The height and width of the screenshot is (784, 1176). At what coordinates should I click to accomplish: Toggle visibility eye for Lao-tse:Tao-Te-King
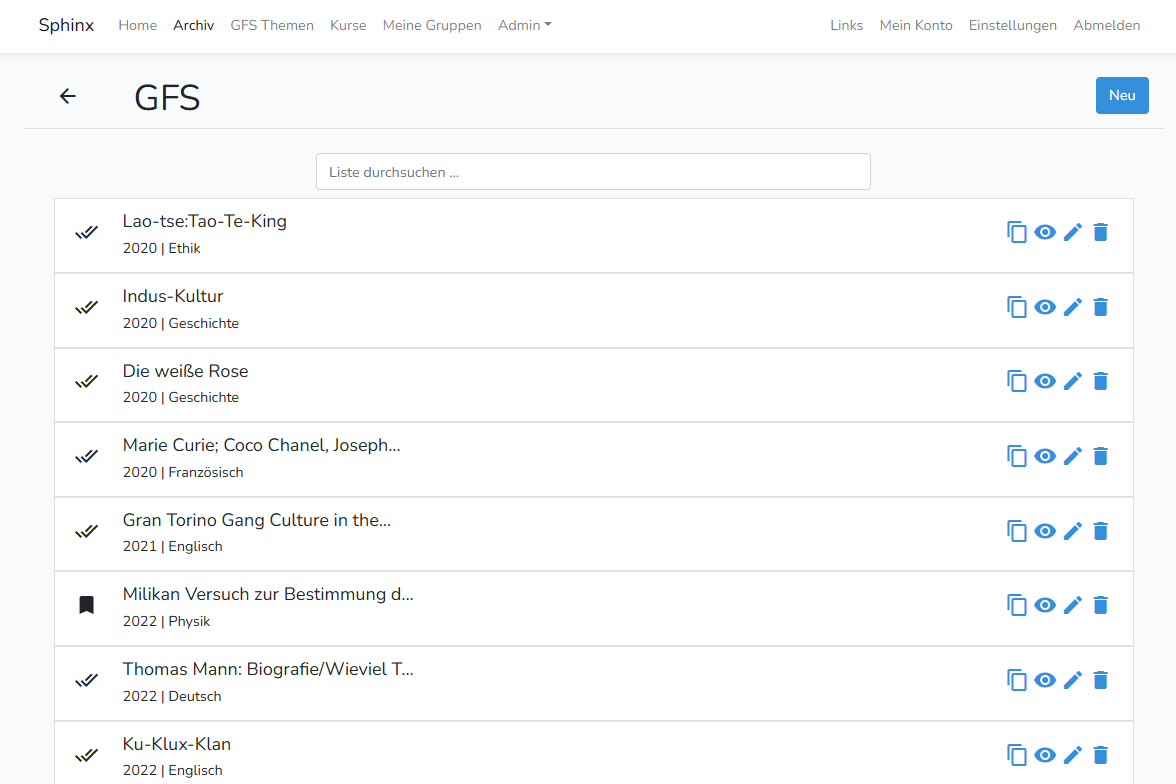[x=1045, y=232]
